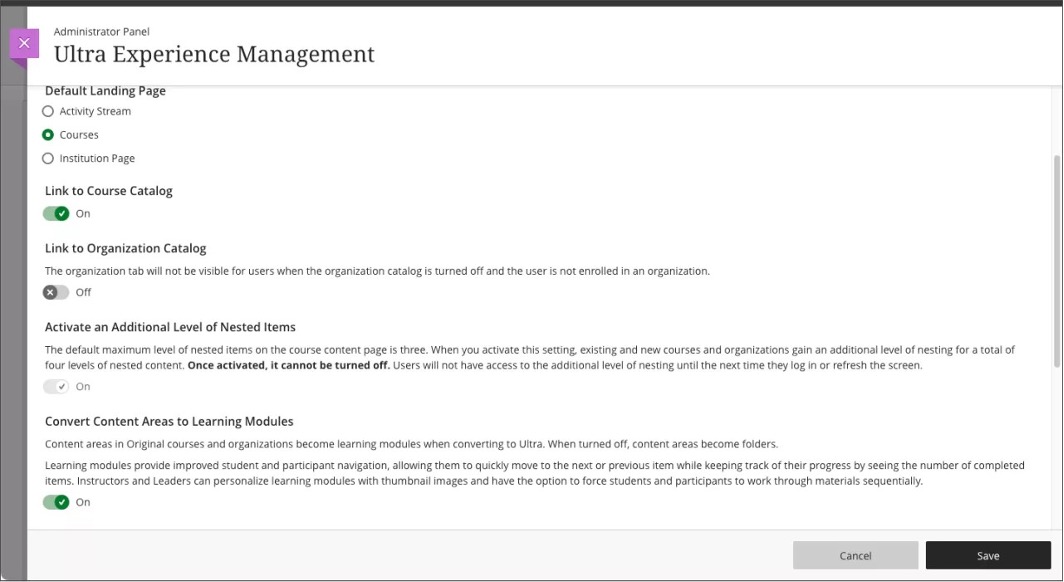Turn off Convert Content Areas to Learning Modules
This screenshot has height=582, width=1064.
click(x=56, y=502)
